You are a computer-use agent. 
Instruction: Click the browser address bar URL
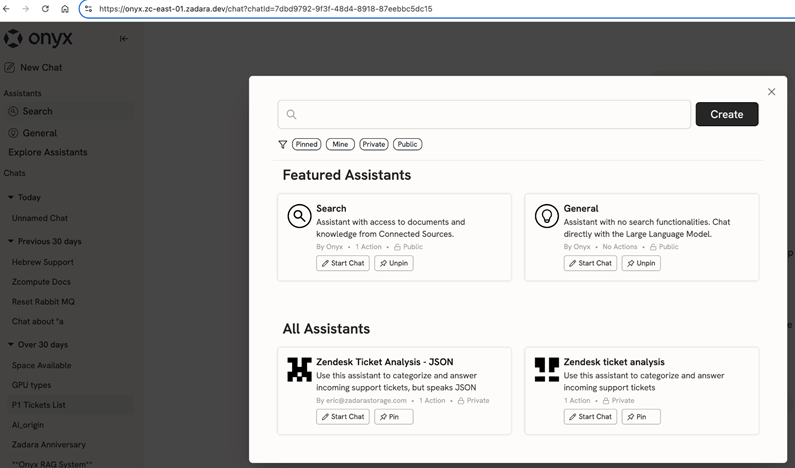point(266,9)
